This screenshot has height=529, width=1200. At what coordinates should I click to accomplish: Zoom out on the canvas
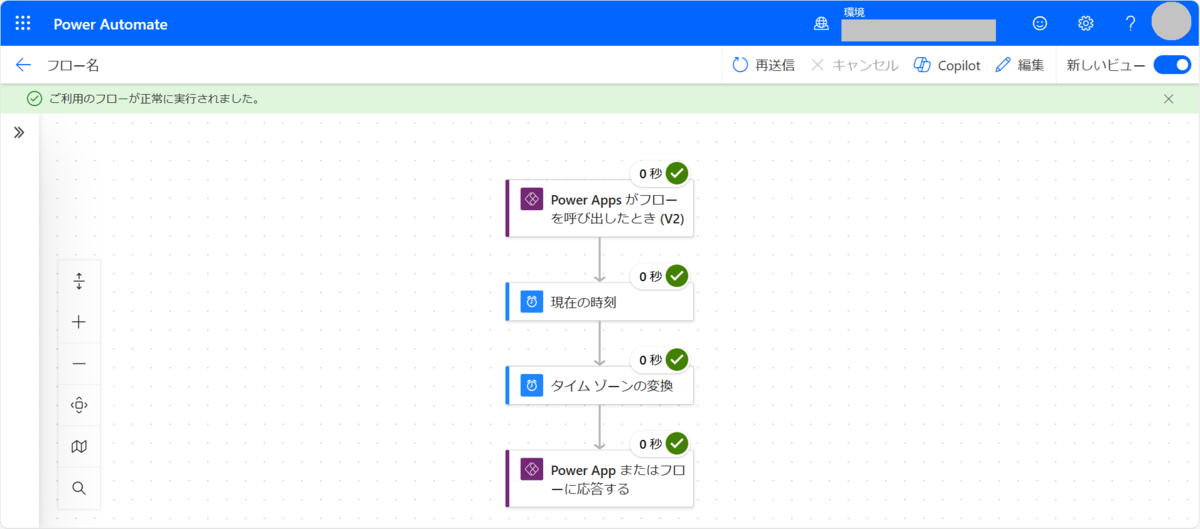pos(79,364)
